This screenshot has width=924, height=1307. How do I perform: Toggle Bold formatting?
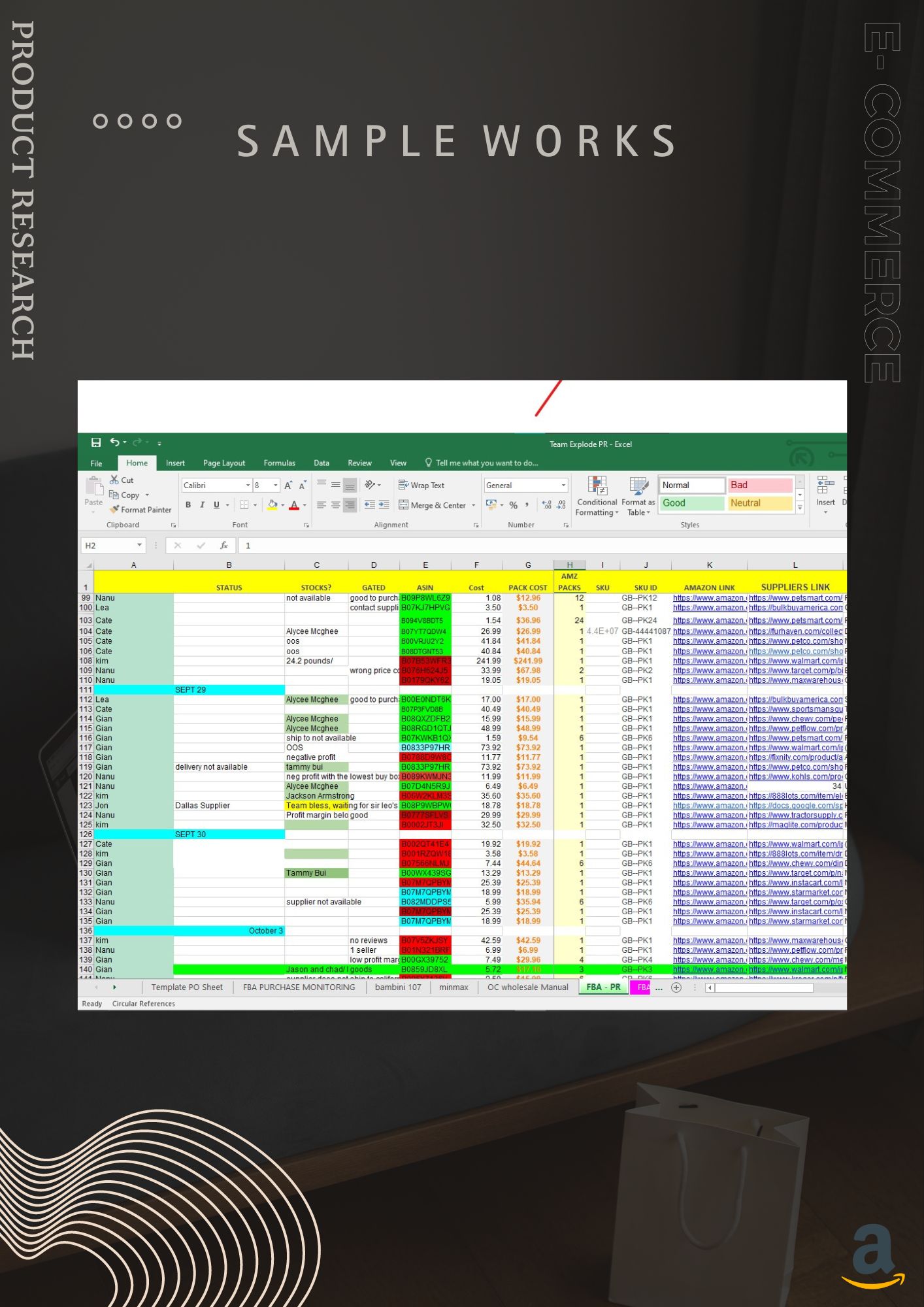188,505
